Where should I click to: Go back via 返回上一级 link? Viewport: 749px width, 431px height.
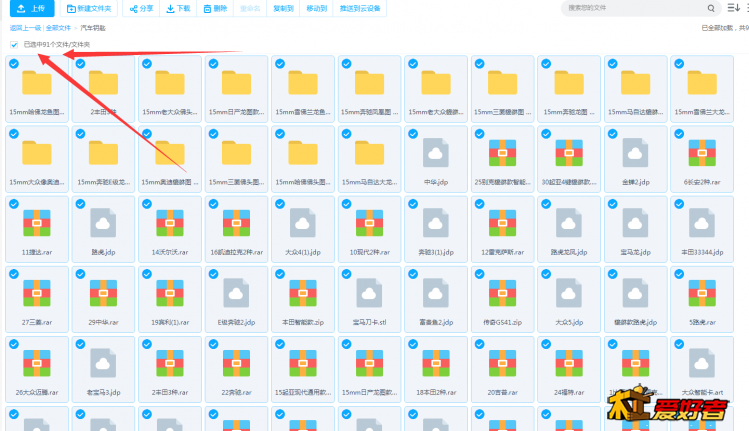pyautogui.click(x=25, y=28)
